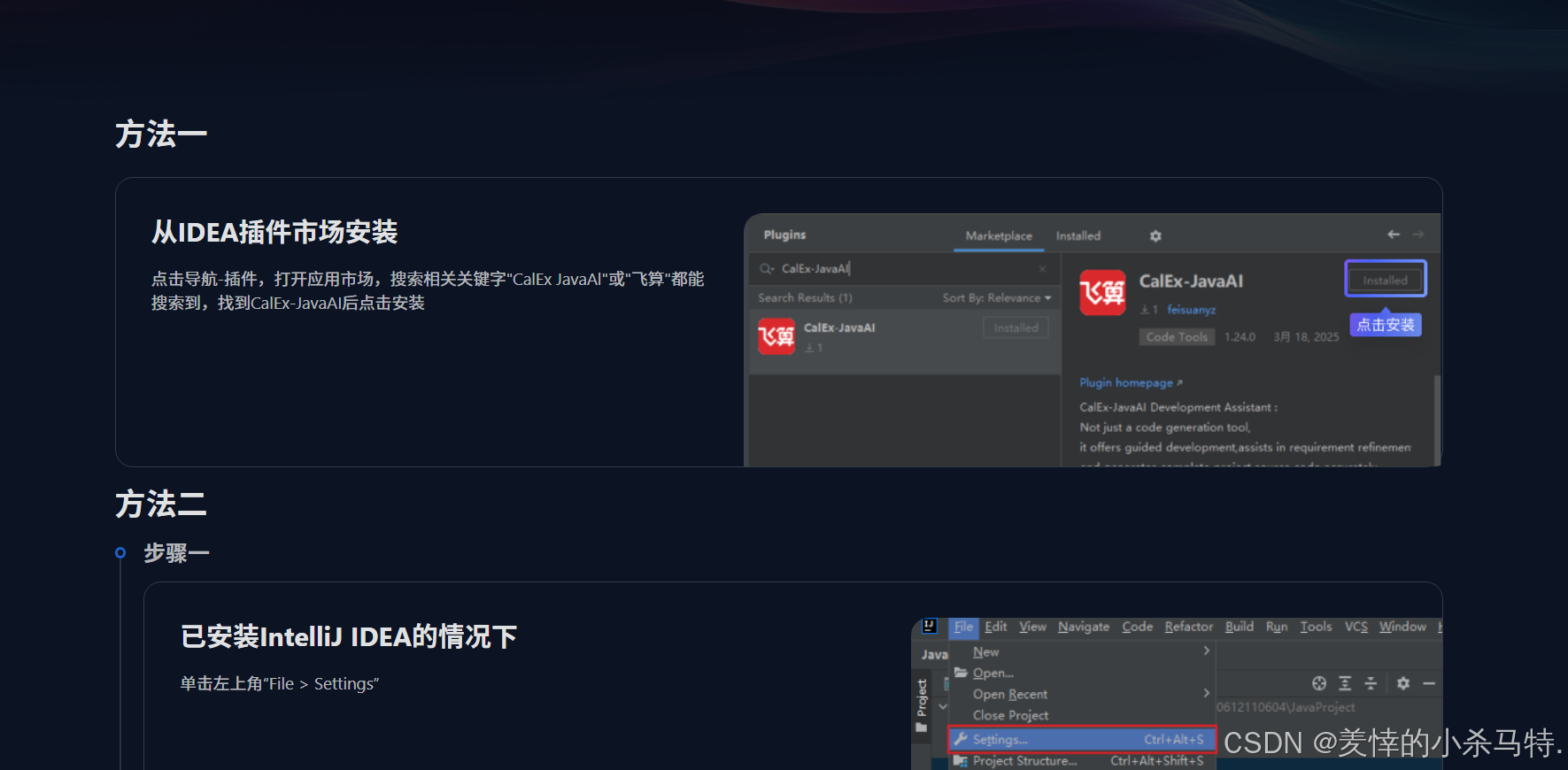Open Project panel options gear

[x=1403, y=683]
